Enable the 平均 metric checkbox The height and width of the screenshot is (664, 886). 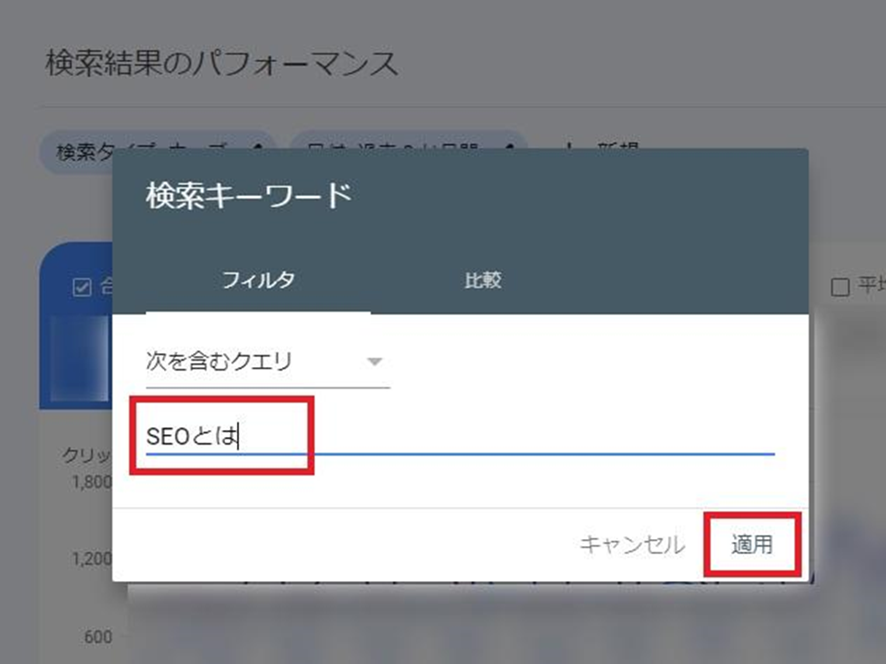841,288
